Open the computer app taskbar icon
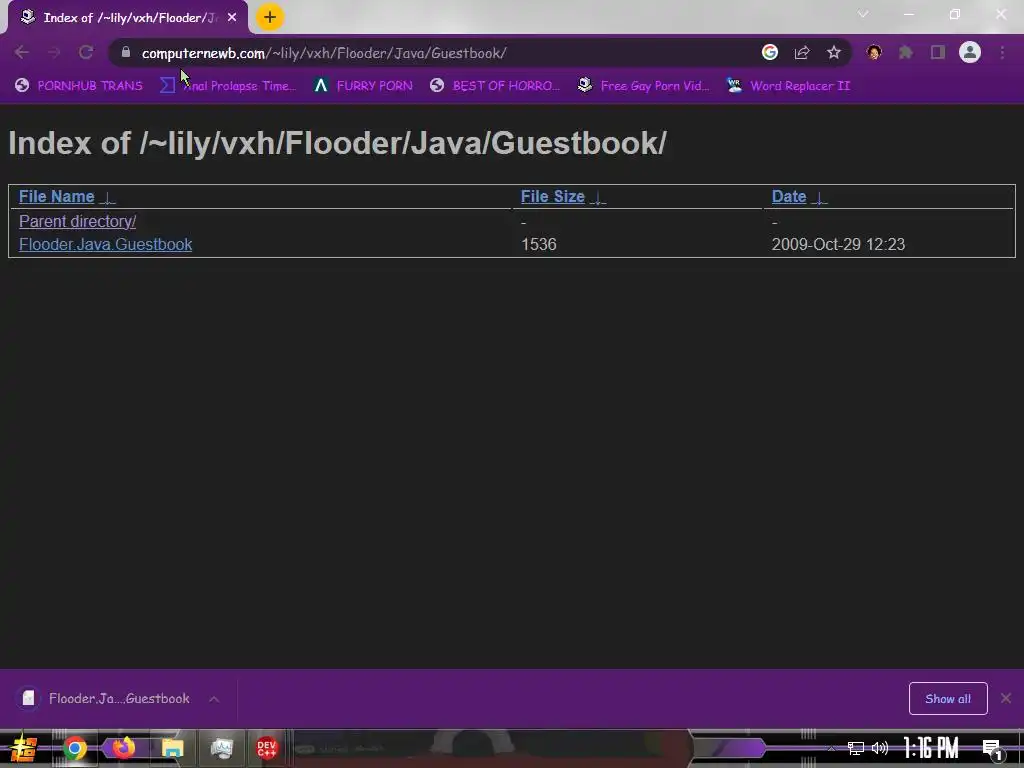1024x768 pixels. pyautogui.click(x=221, y=748)
